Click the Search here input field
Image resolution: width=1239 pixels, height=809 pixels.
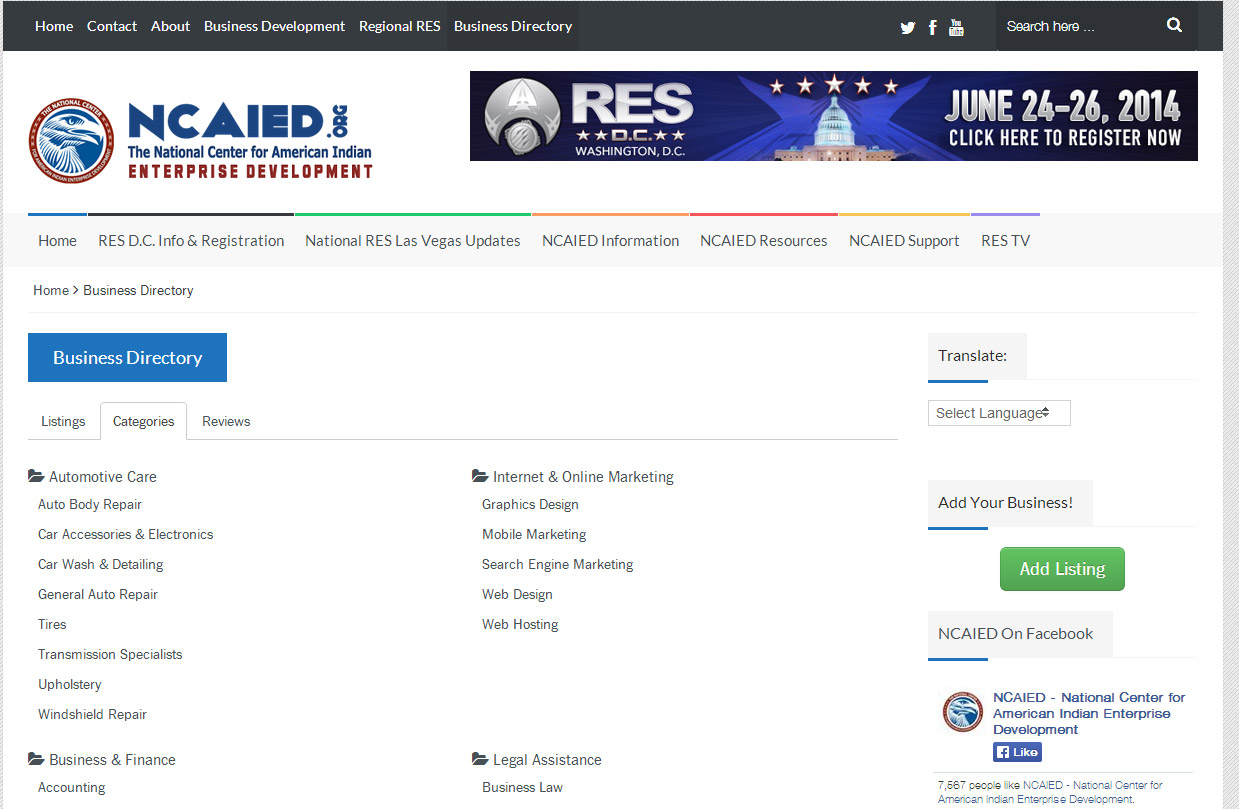point(1078,26)
